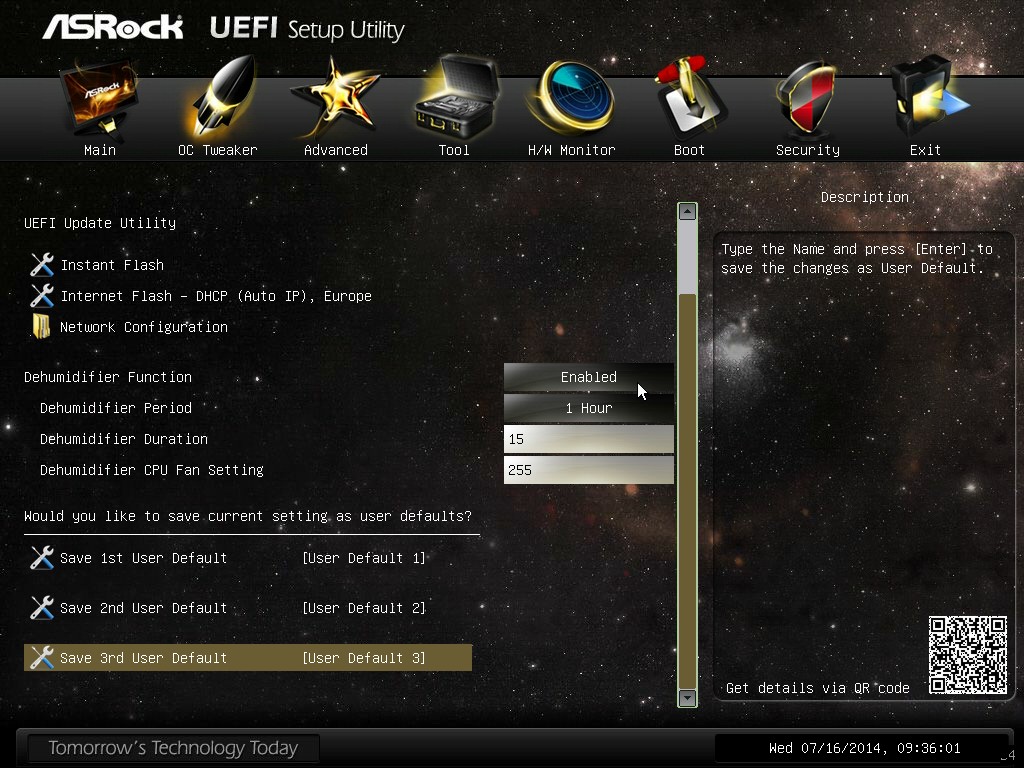Switch to the Exit tab label
This screenshot has width=1024, height=768.
(925, 150)
